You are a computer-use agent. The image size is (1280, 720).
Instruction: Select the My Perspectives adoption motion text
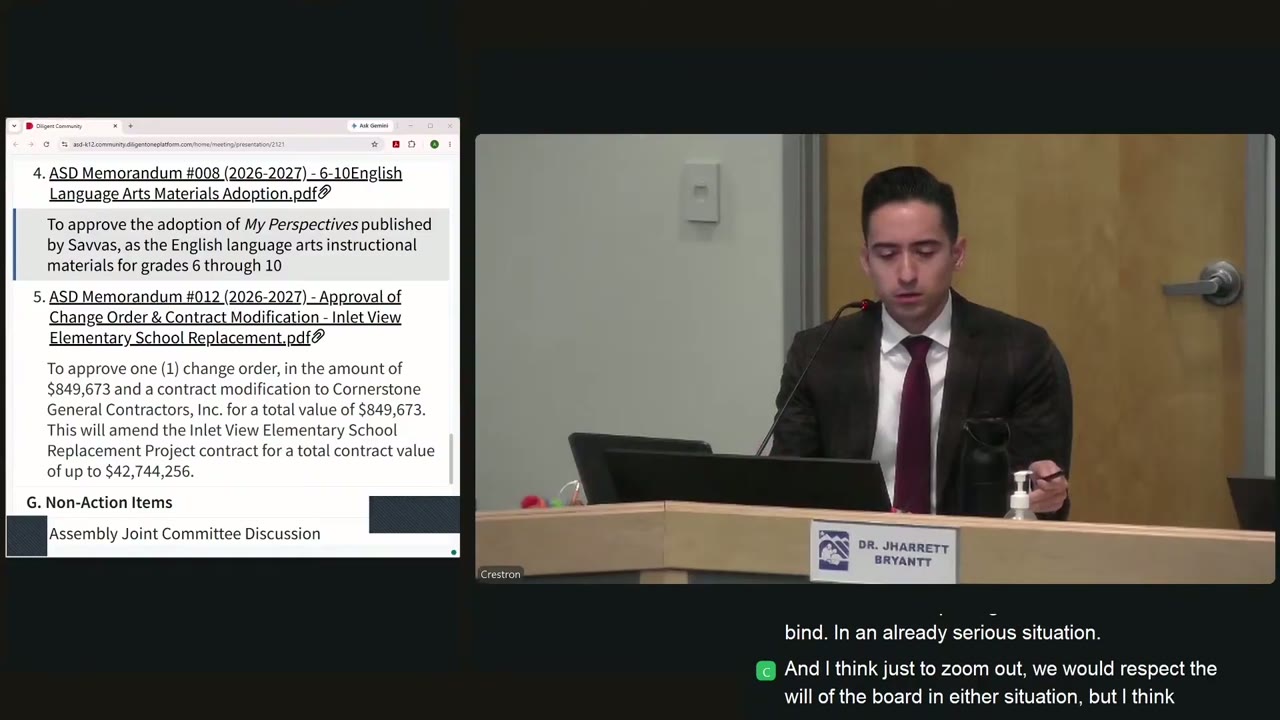239,245
